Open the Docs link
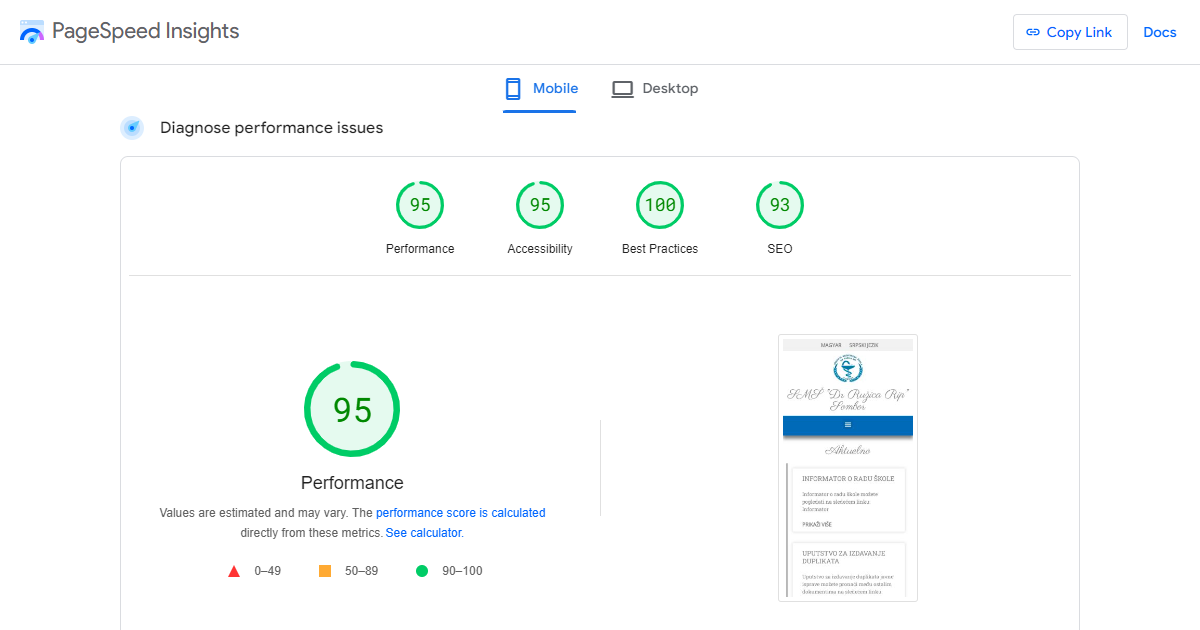Viewport: 1200px width, 630px height. point(1160,32)
